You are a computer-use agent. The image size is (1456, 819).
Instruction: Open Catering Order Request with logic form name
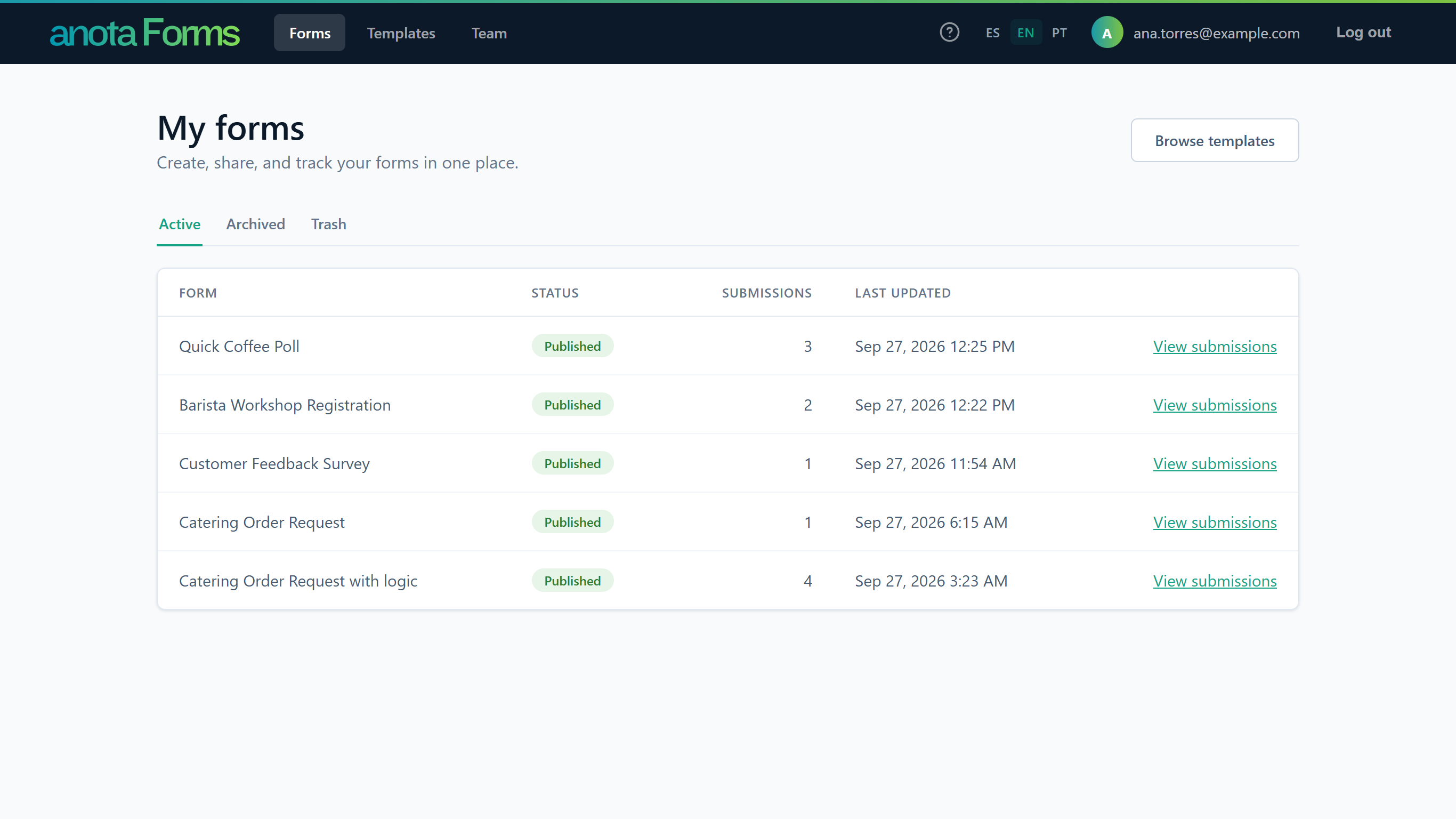point(298,581)
